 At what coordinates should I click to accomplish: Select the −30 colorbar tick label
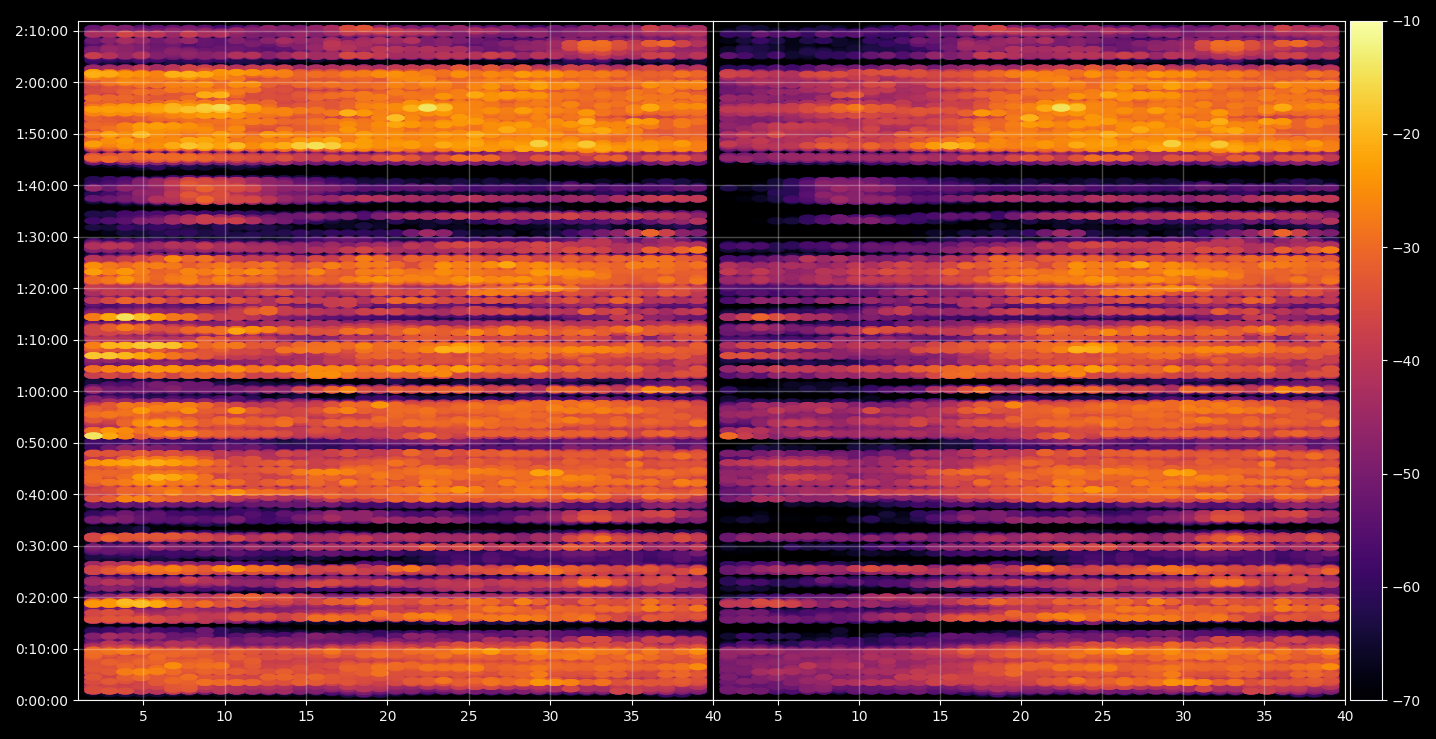[x=1405, y=247]
